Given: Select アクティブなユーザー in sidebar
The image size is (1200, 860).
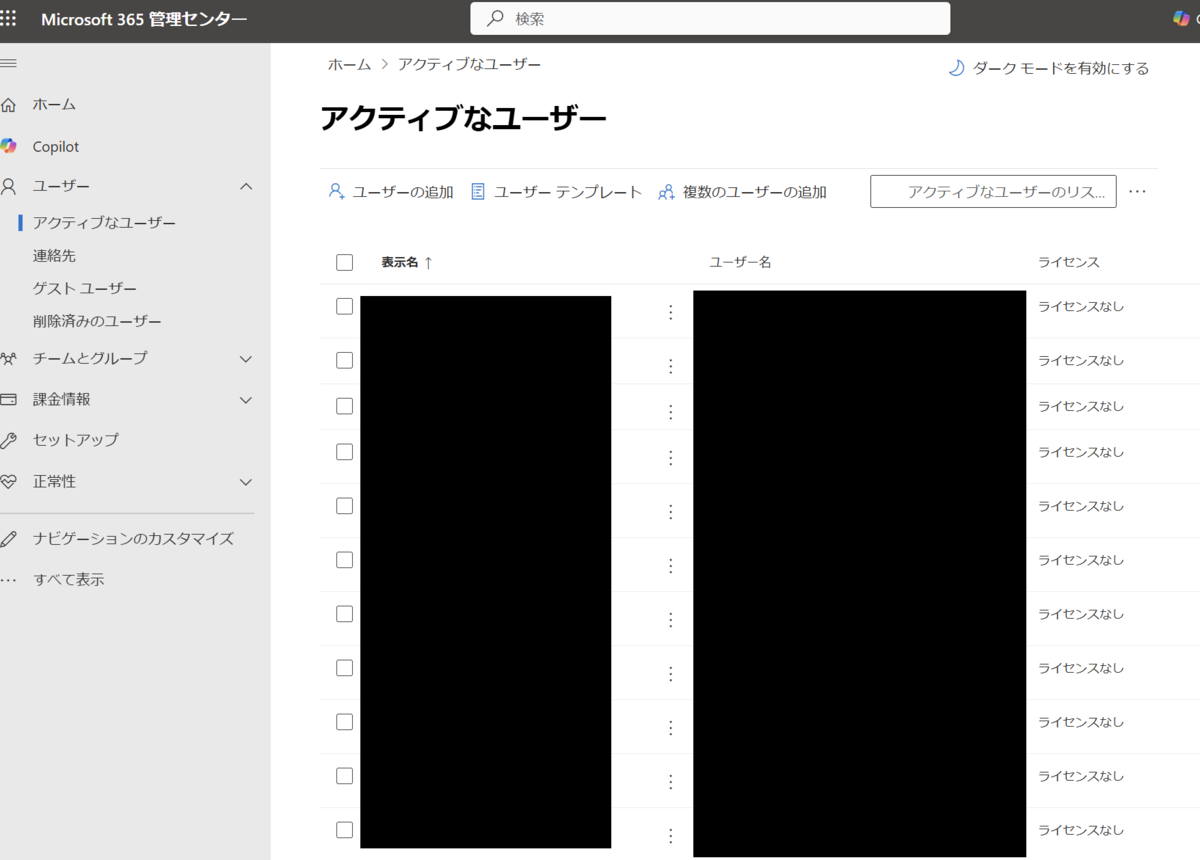Looking at the screenshot, I should 104,222.
